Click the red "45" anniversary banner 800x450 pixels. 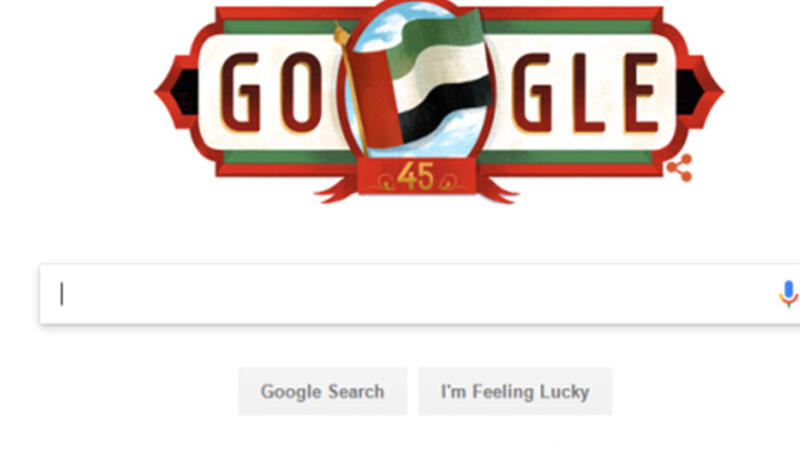[417, 177]
